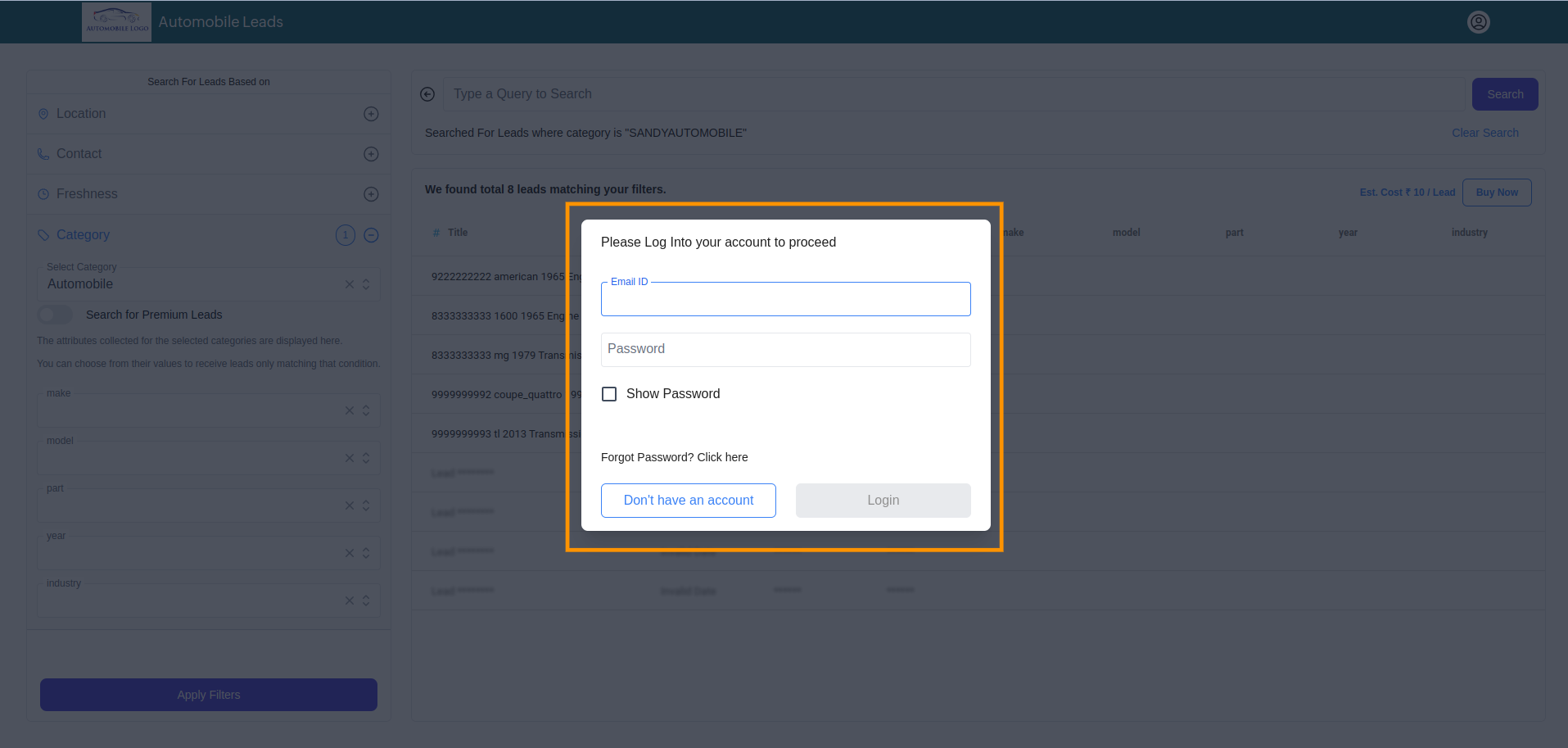Click the Apply Filters button
Screen dimensions: 1568x748
209,695
